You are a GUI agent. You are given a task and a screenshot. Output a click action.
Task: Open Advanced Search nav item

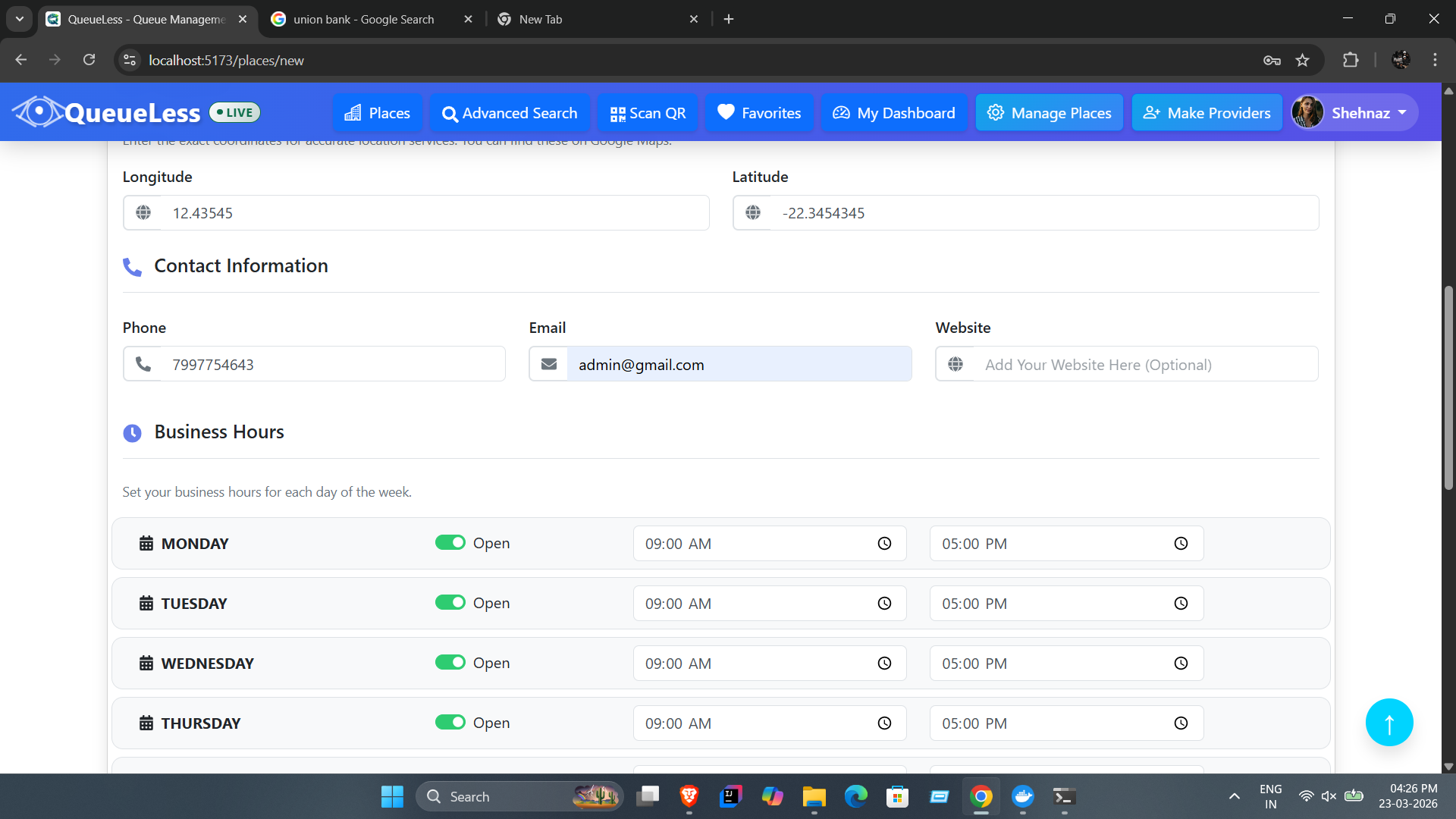point(510,113)
